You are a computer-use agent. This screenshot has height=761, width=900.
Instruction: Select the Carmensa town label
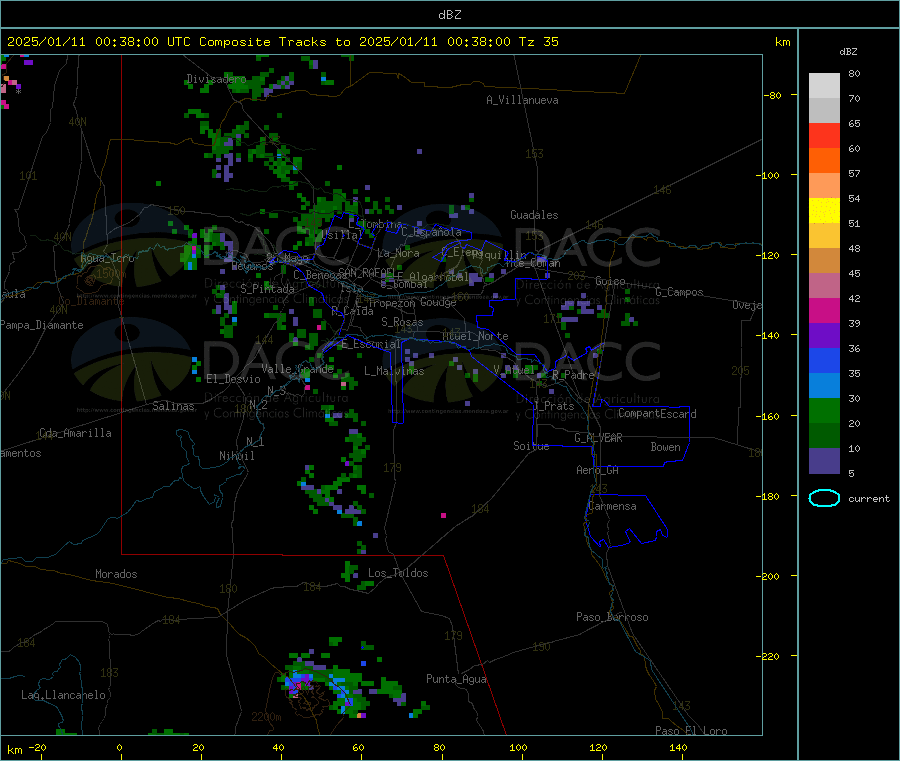point(612,506)
